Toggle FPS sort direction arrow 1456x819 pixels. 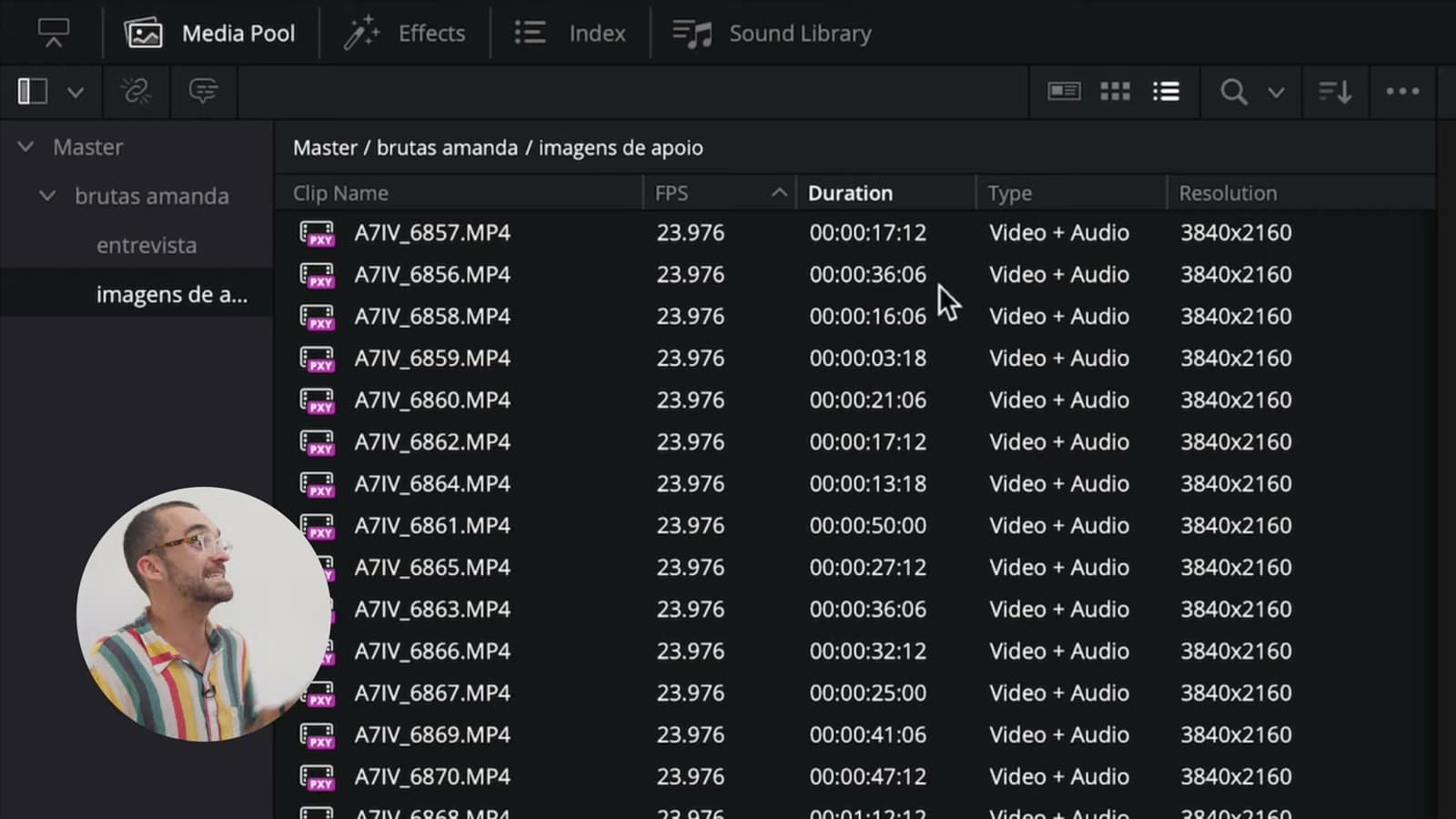point(779,193)
